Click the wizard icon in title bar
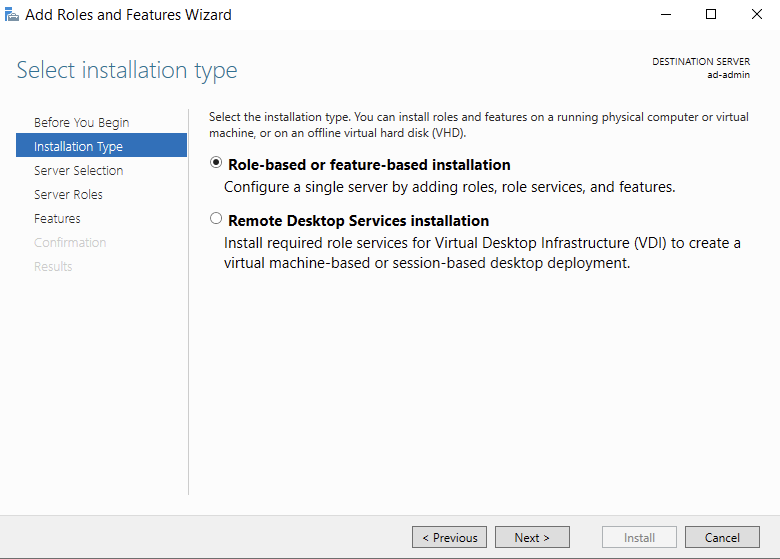The width and height of the screenshot is (780, 559). pyautogui.click(x=11, y=15)
